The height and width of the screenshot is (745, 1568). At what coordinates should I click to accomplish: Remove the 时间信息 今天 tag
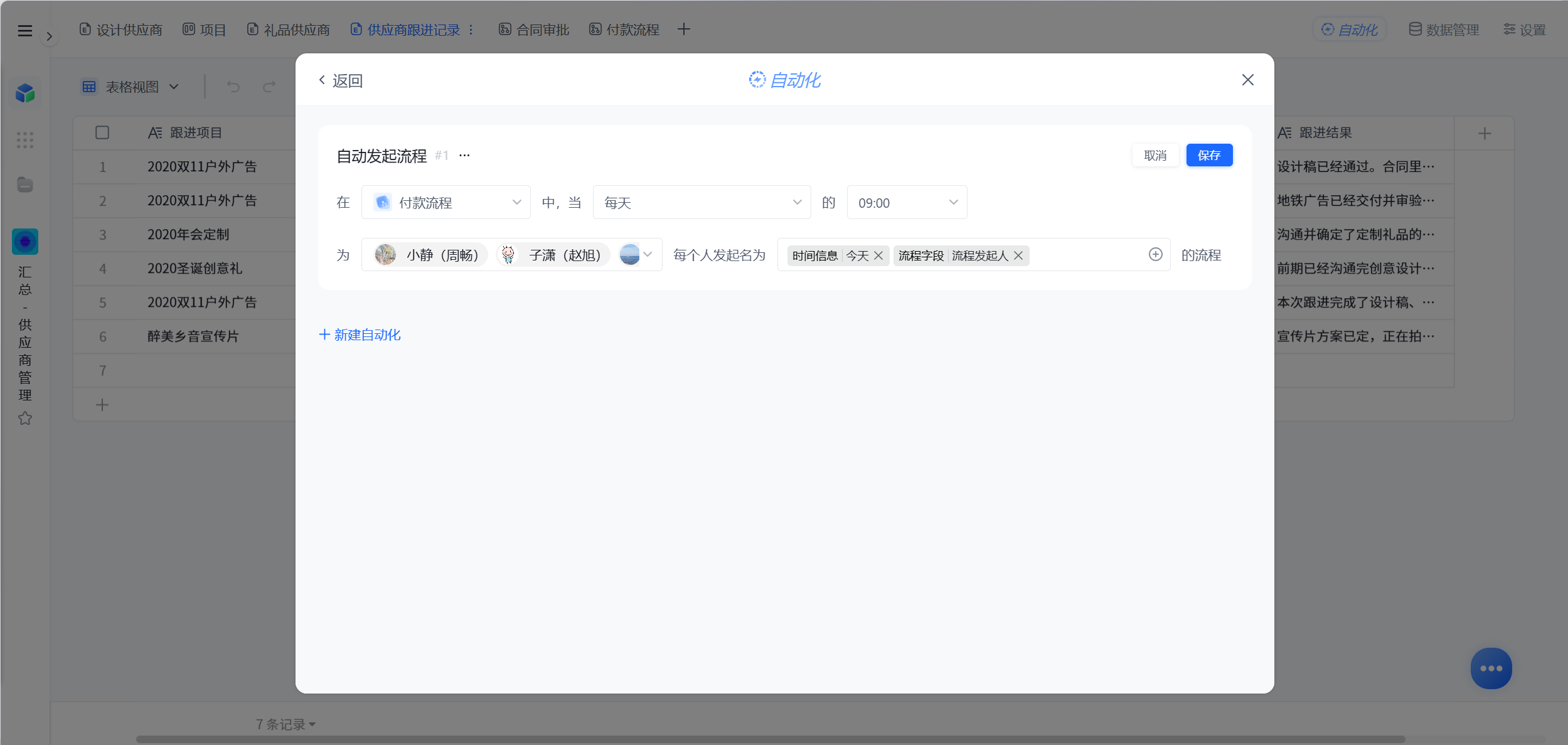click(878, 255)
